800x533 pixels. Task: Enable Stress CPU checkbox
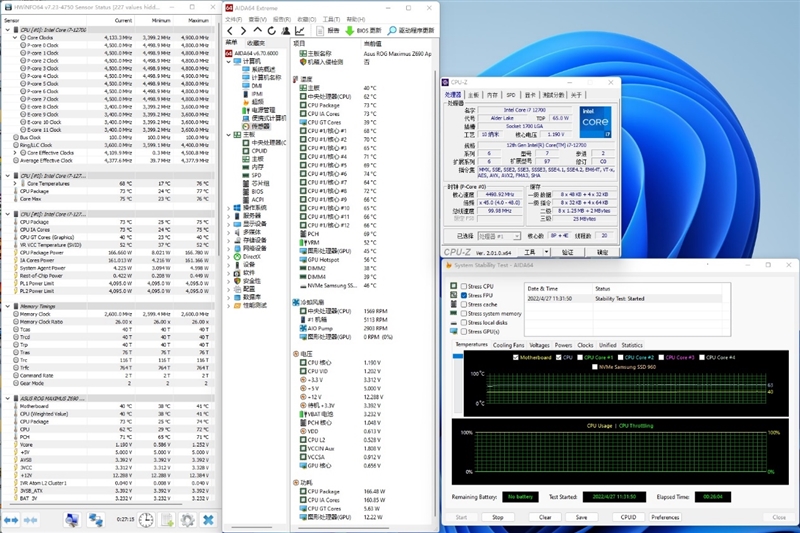(x=464, y=286)
